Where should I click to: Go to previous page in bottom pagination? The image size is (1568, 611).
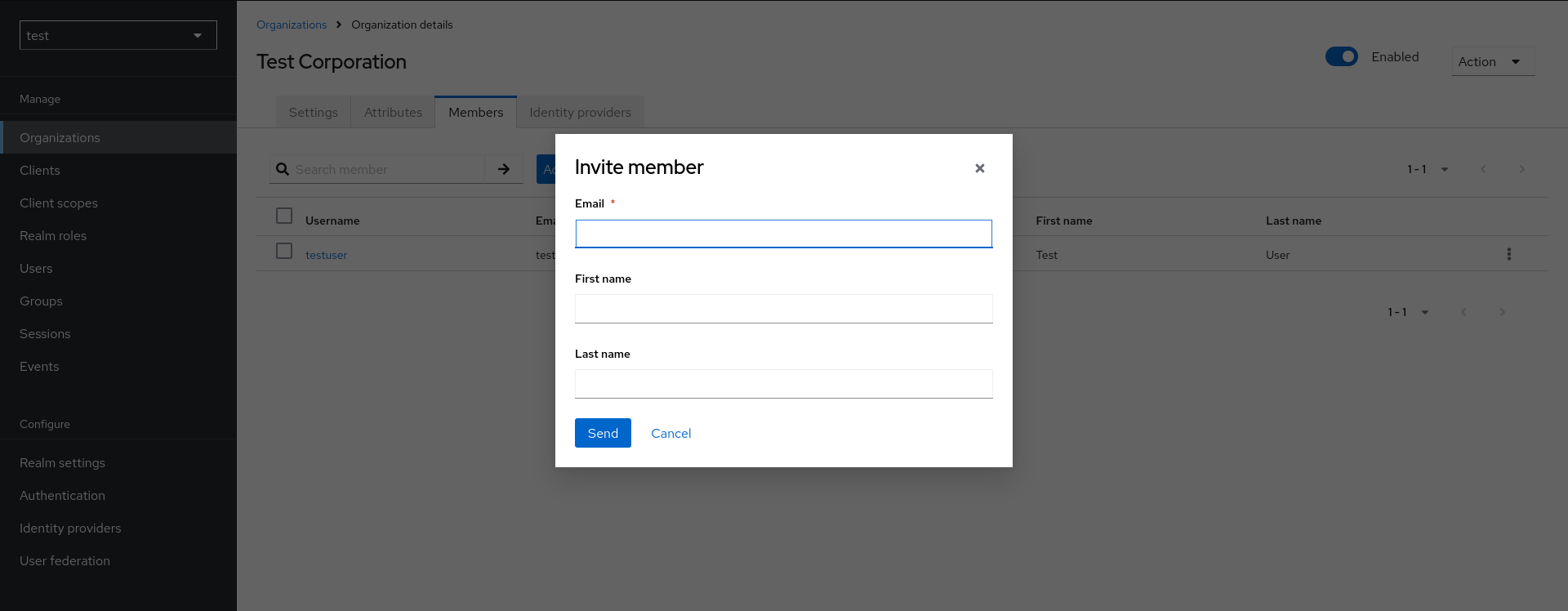click(x=1463, y=312)
